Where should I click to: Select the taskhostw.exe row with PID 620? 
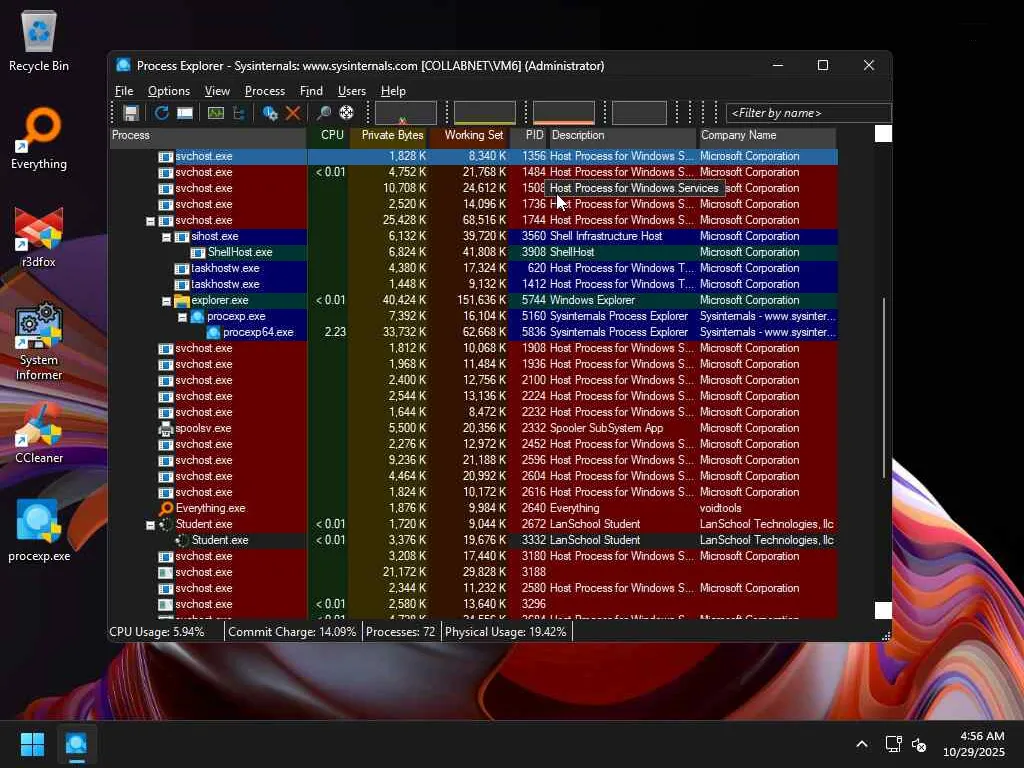pyautogui.click(x=473, y=268)
